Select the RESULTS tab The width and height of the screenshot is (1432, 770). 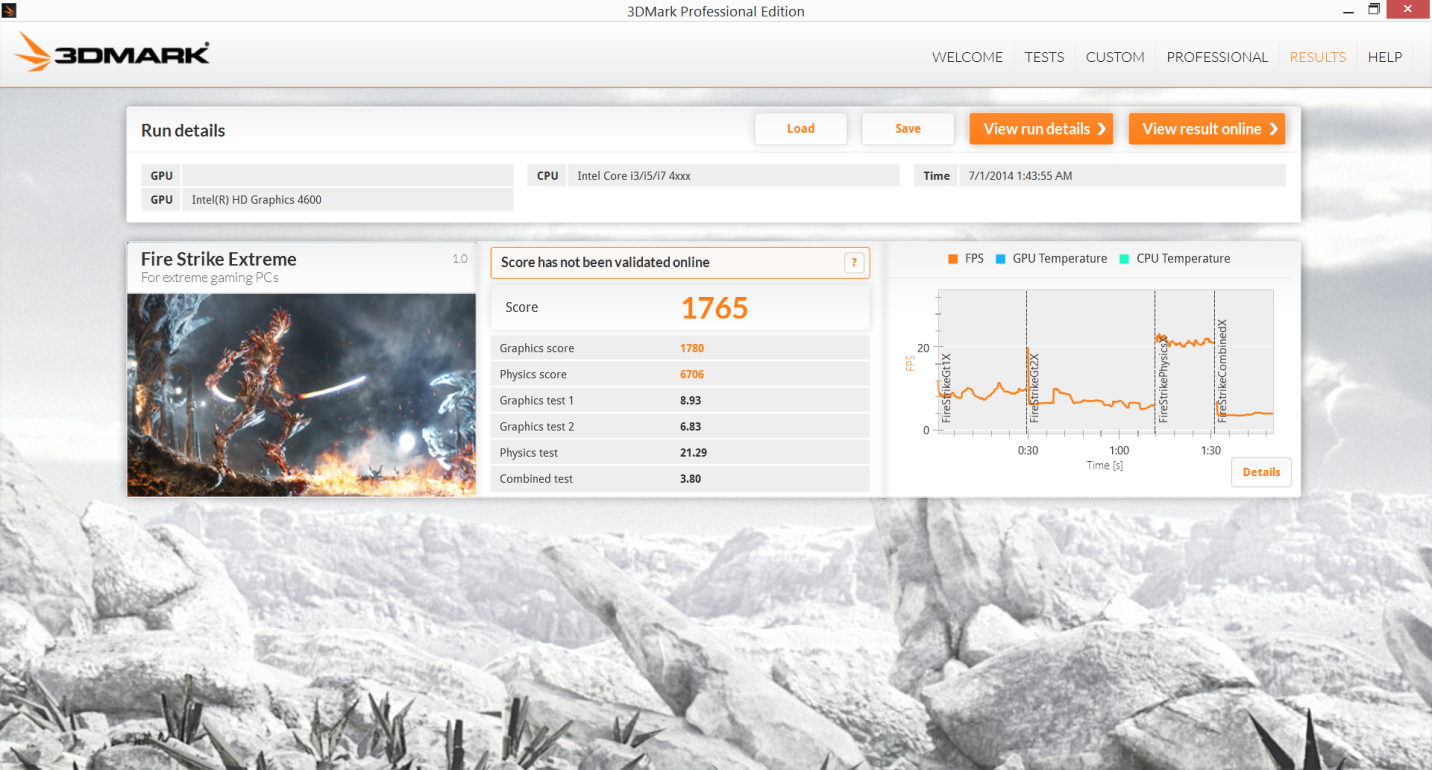pyautogui.click(x=1317, y=57)
